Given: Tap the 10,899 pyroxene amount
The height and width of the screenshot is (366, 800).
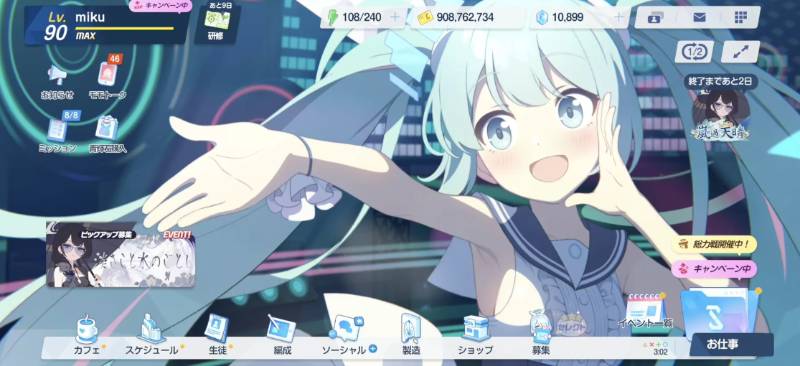Looking at the screenshot, I should click(567, 17).
